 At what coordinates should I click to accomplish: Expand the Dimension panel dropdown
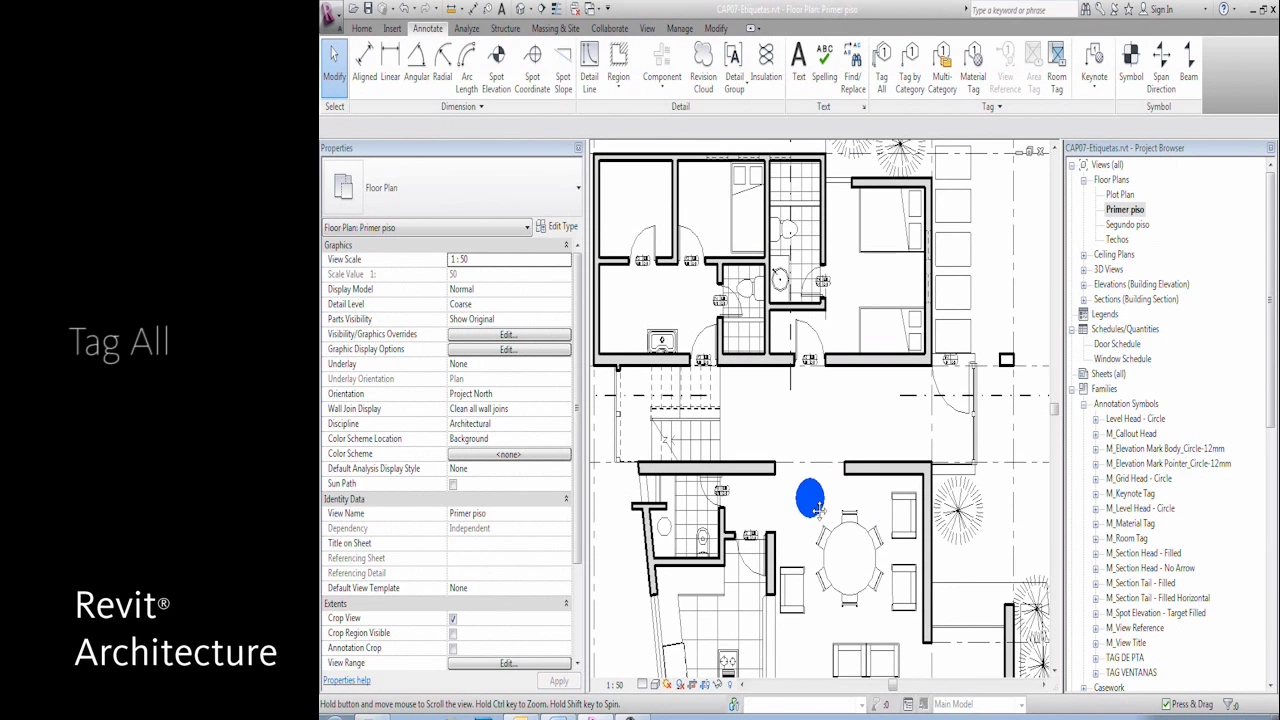[x=462, y=107]
